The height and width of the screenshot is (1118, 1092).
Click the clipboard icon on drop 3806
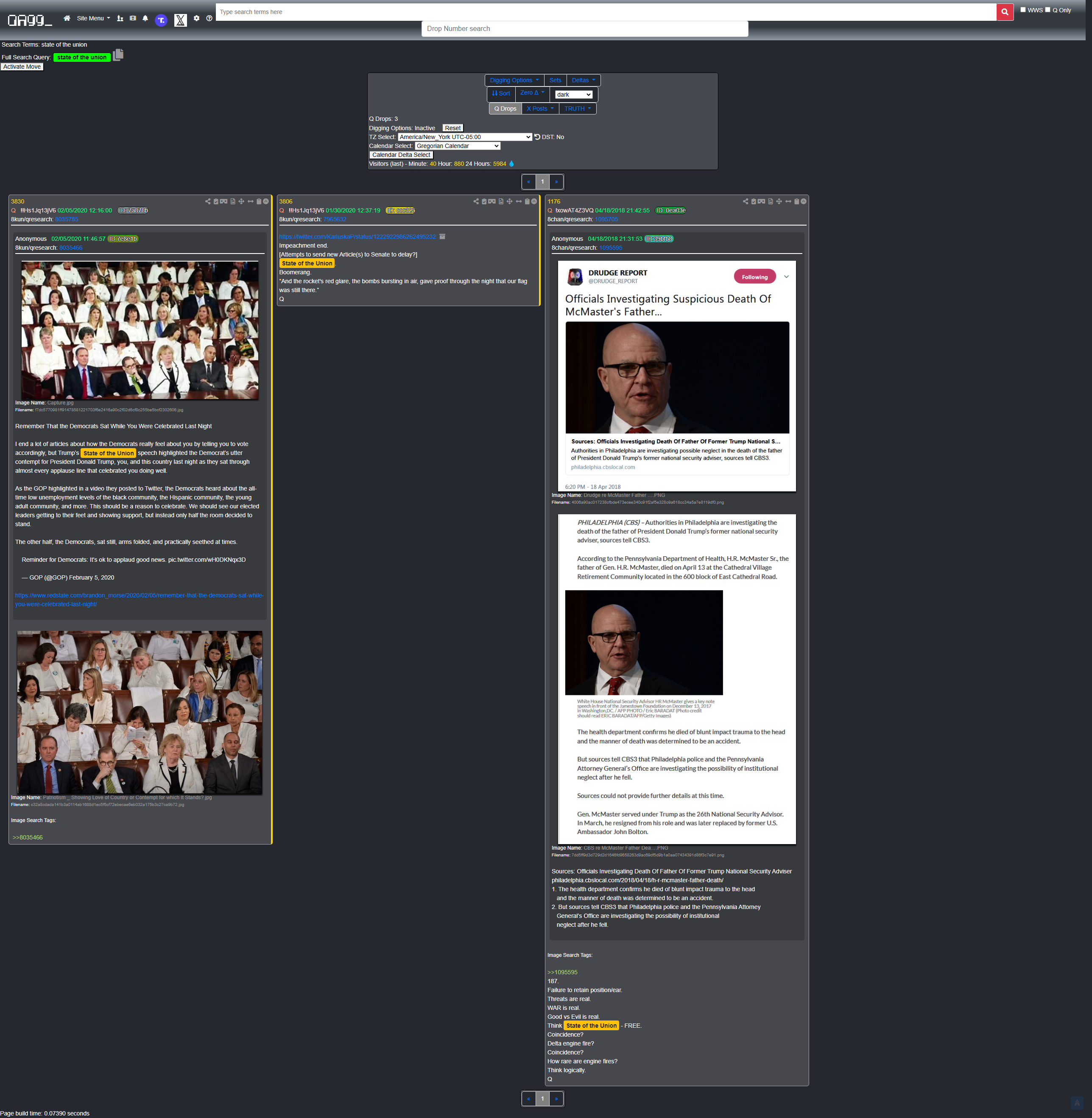click(527, 201)
